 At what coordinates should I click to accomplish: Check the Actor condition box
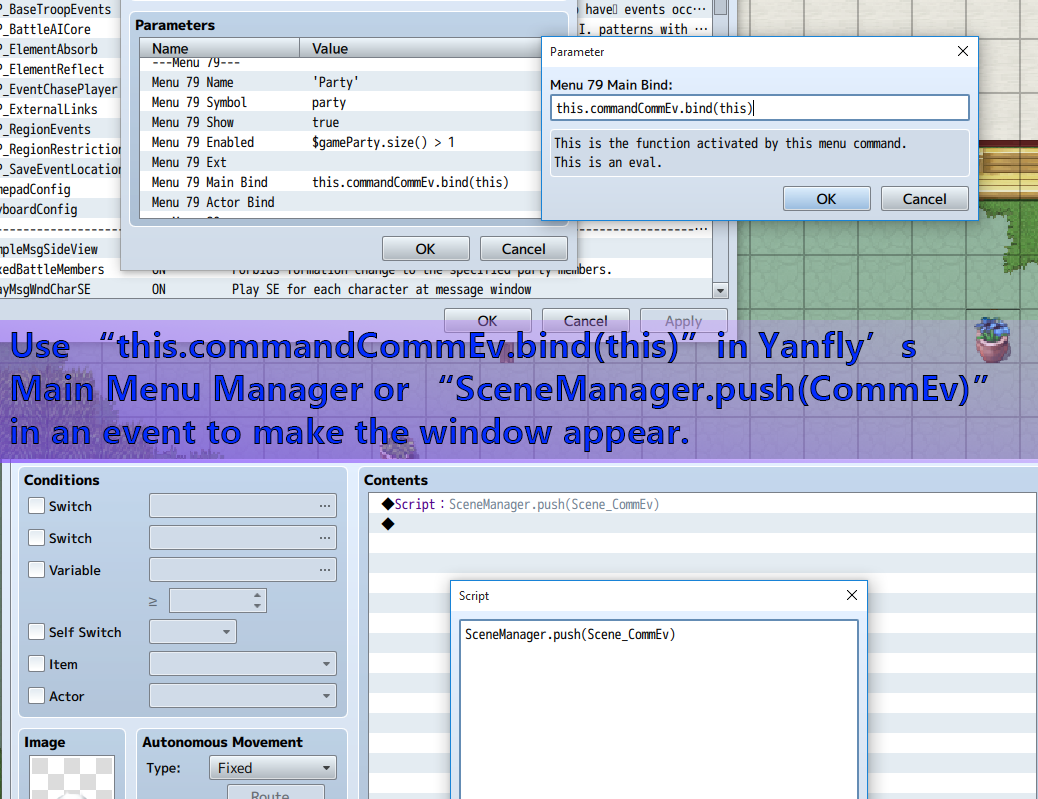click(37, 696)
